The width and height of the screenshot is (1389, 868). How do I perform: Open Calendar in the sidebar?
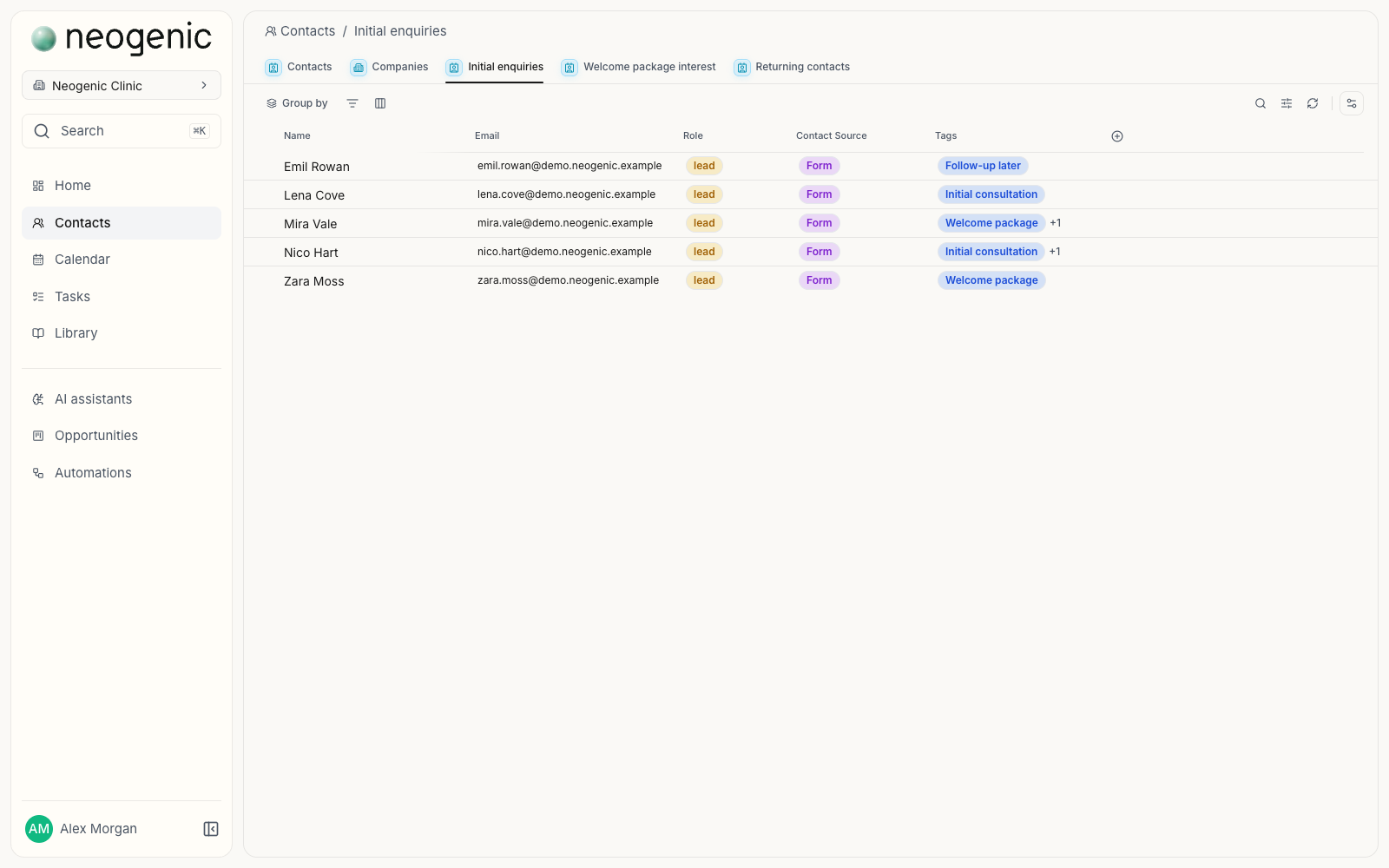click(122, 260)
